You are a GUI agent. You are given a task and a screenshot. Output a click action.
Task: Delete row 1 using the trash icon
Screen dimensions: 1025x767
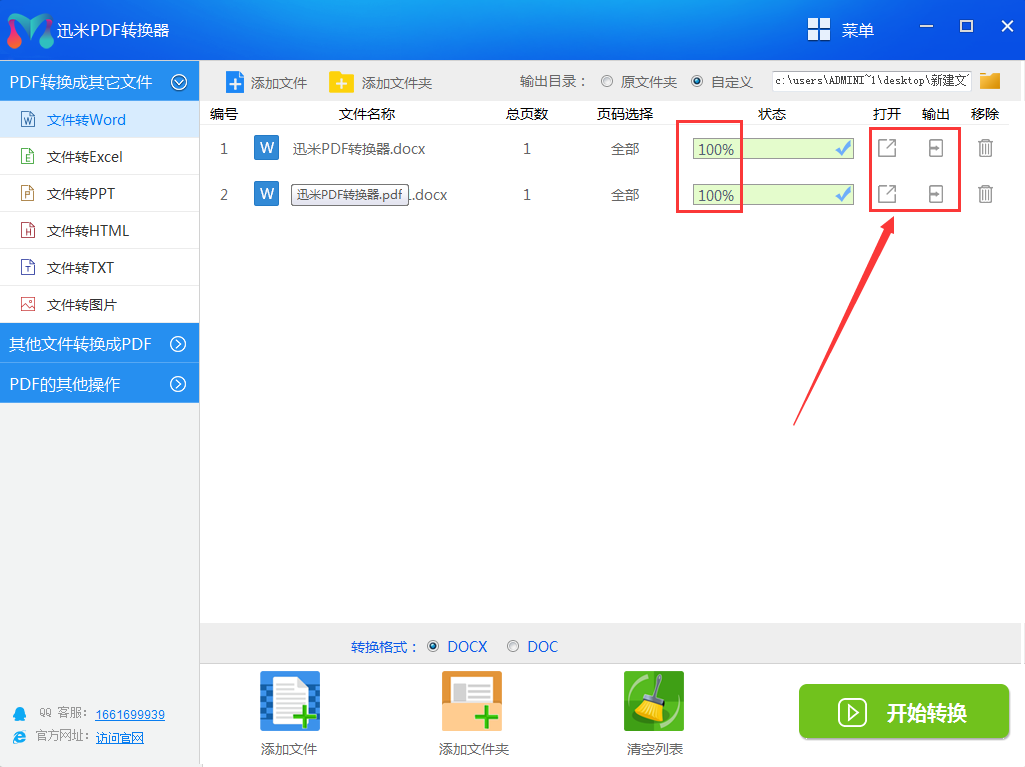coord(985,148)
